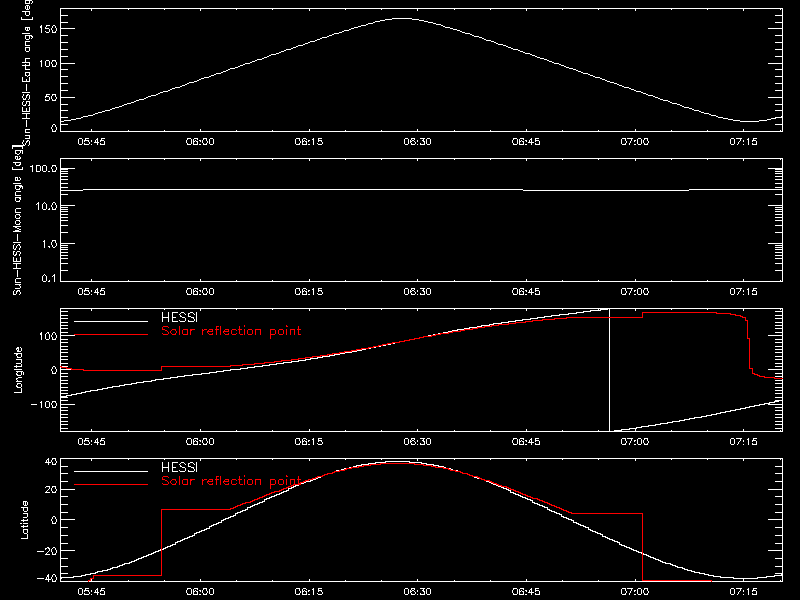Select 06:00 label under Earth angle plot
800x600 pixels.
(200, 142)
